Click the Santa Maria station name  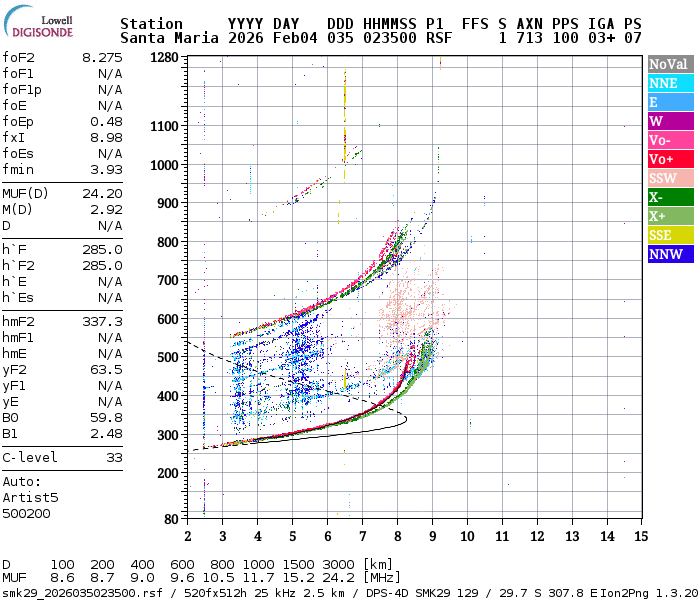(x=169, y=38)
